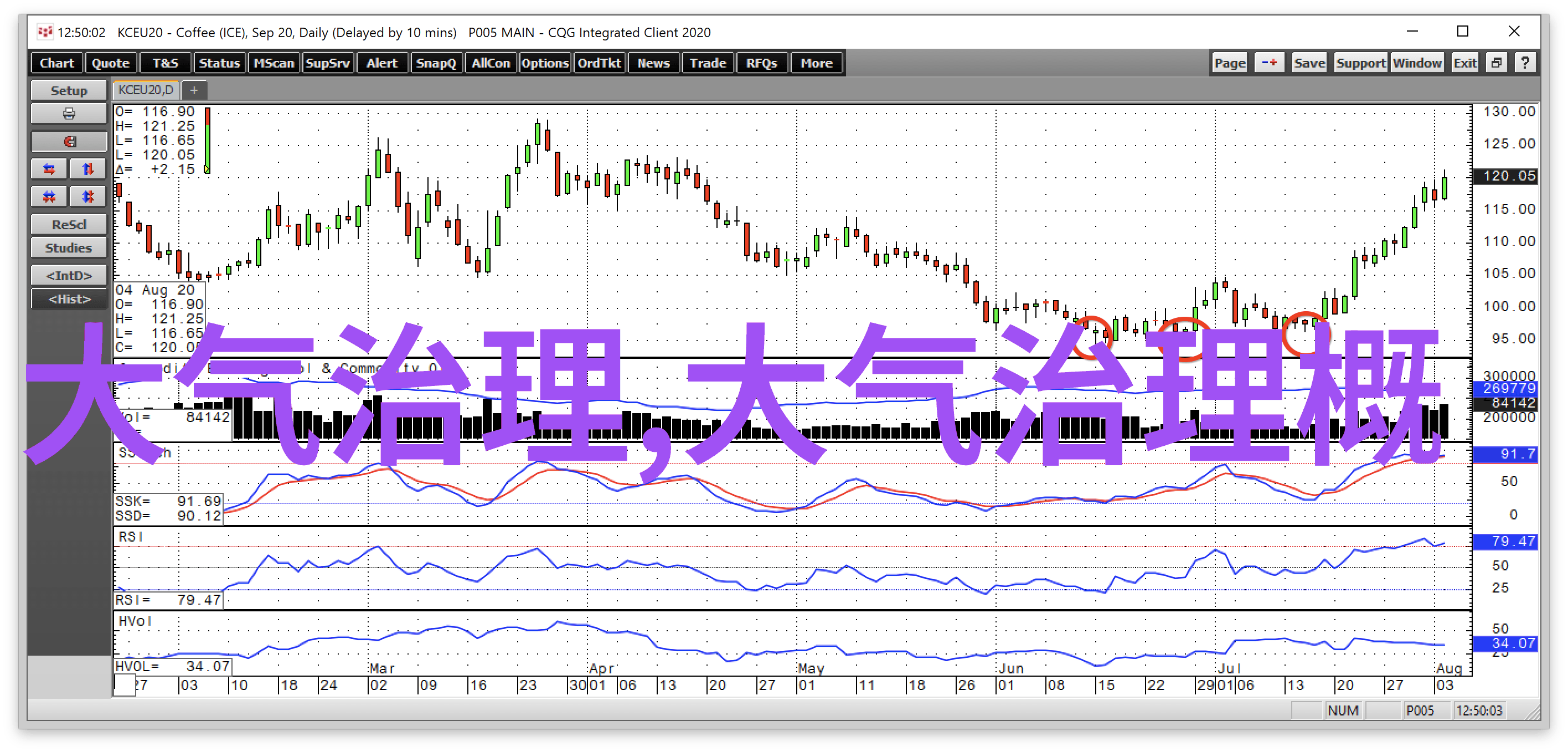Click the 91.7 stochastic value label

click(1505, 454)
